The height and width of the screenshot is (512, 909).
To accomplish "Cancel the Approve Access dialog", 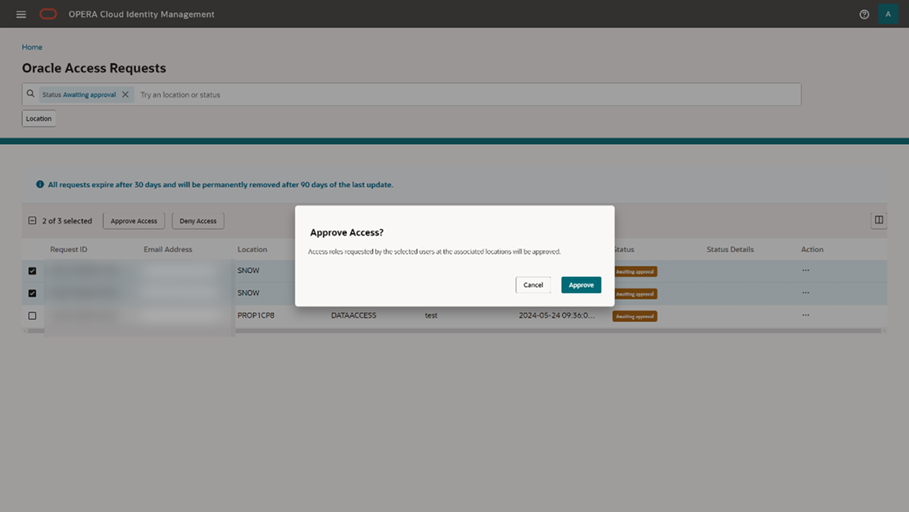I will 533,285.
